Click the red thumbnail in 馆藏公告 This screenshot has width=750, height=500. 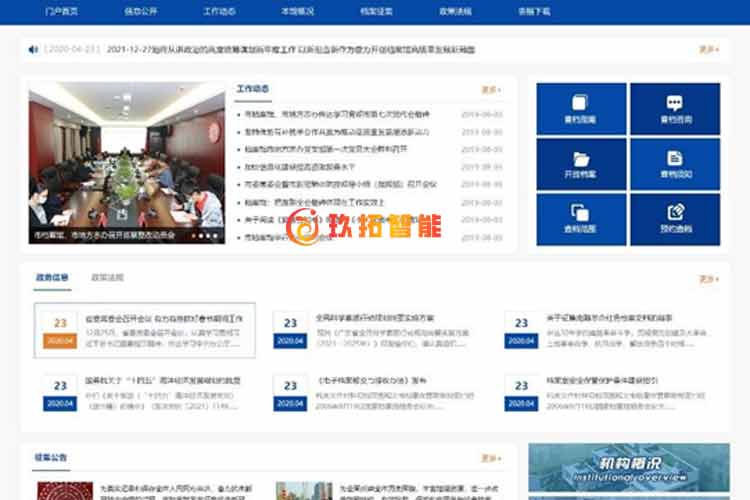tap(65, 491)
